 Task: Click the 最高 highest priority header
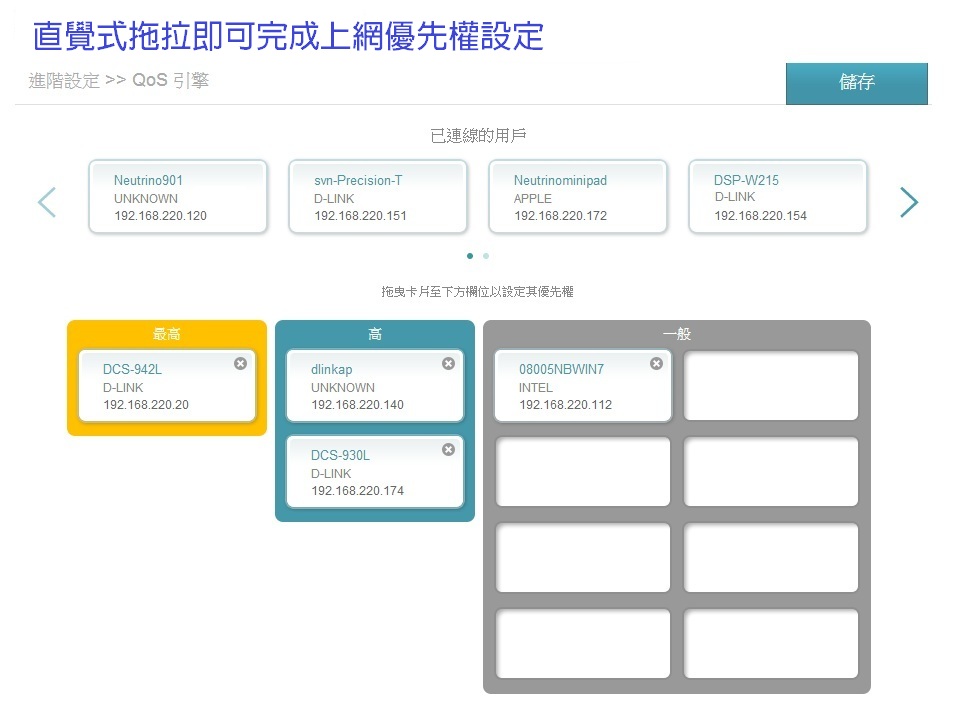pos(167,334)
